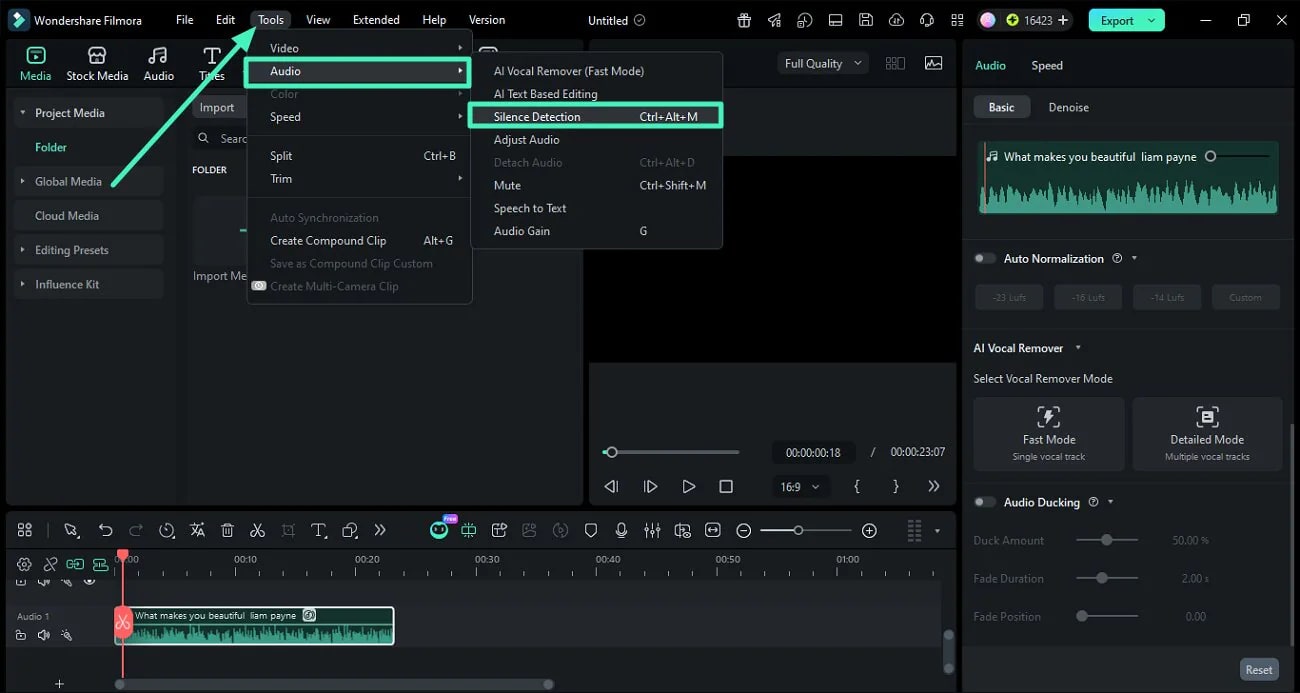Open the 16:9 aspect ratio dropdown

pyautogui.click(x=800, y=487)
